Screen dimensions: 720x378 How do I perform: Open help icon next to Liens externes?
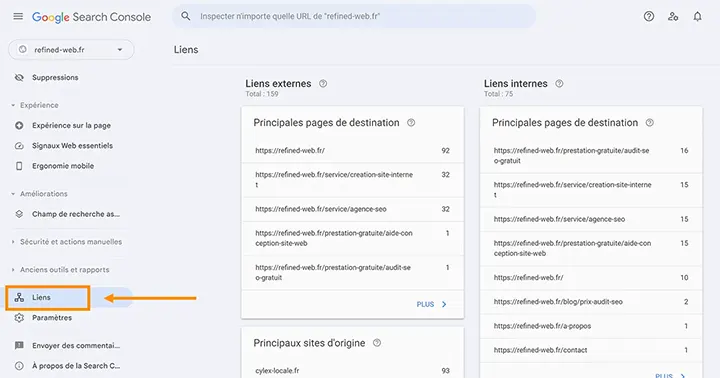tap(323, 84)
